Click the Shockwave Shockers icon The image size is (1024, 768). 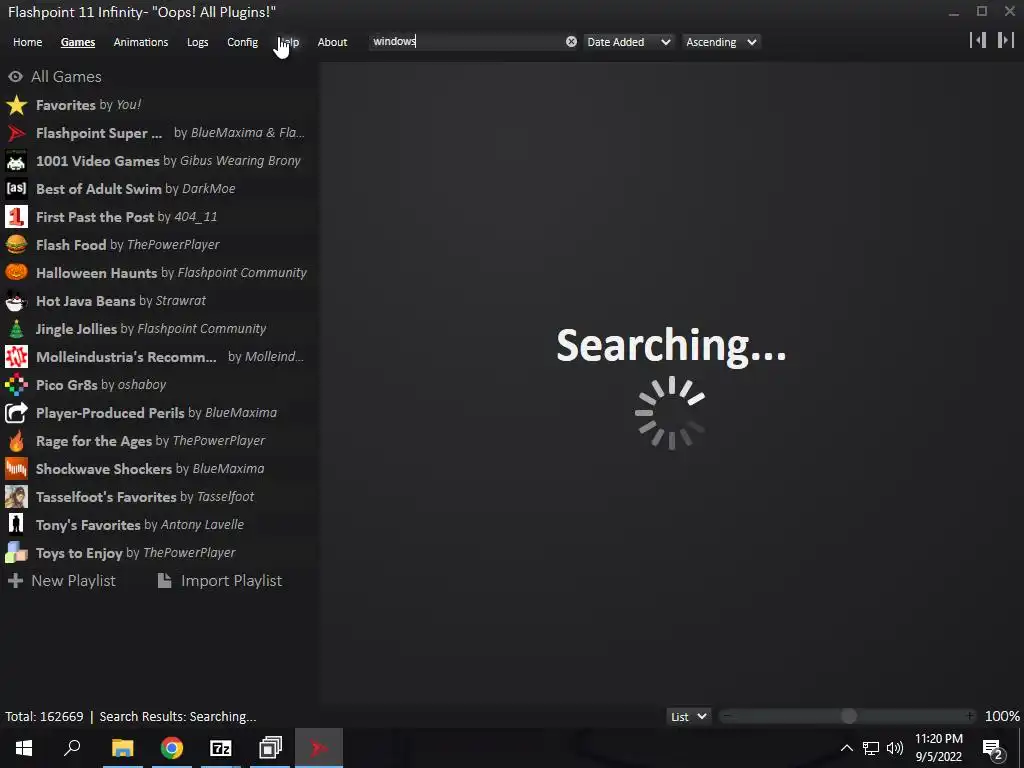tap(16, 470)
